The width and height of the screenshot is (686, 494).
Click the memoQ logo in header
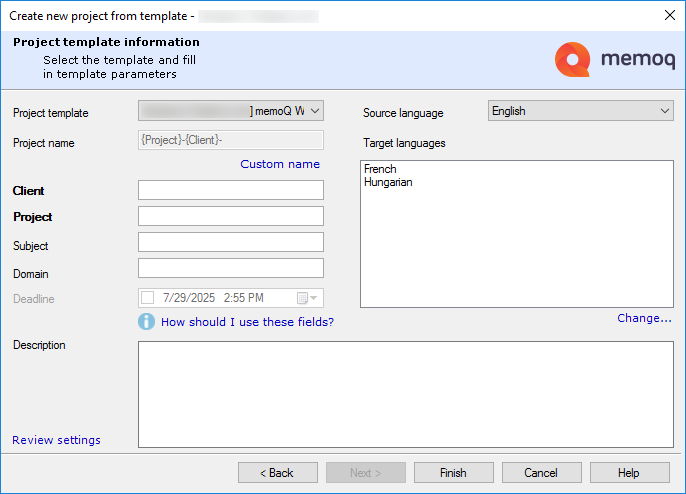[613, 60]
